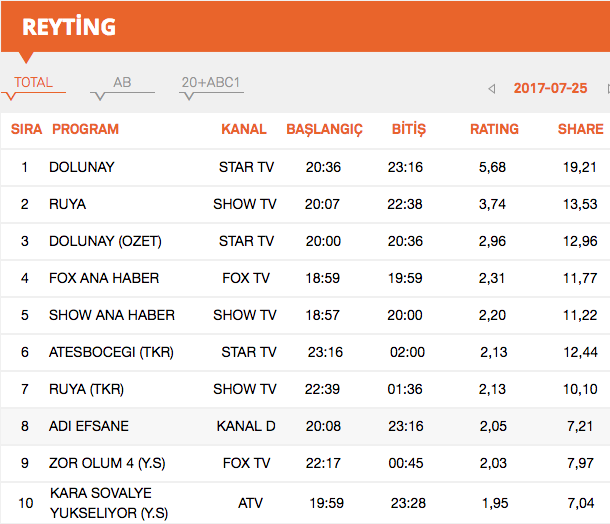Select the DOLUNAY (OZET) row
This screenshot has width=610, height=524.
click(x=105, y=241)
